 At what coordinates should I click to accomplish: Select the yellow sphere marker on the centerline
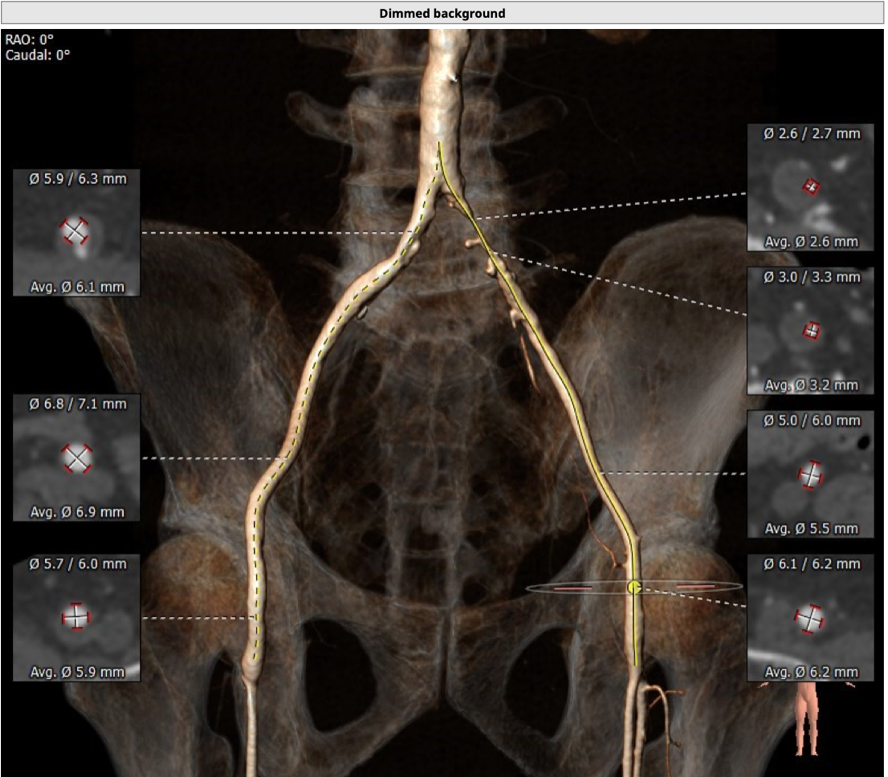634,587
